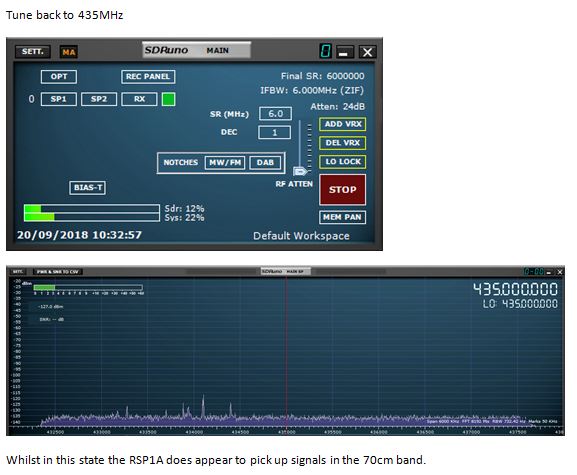Click the green VRX status indicator square
Screen dimensions: 577x475
point(169,99)
